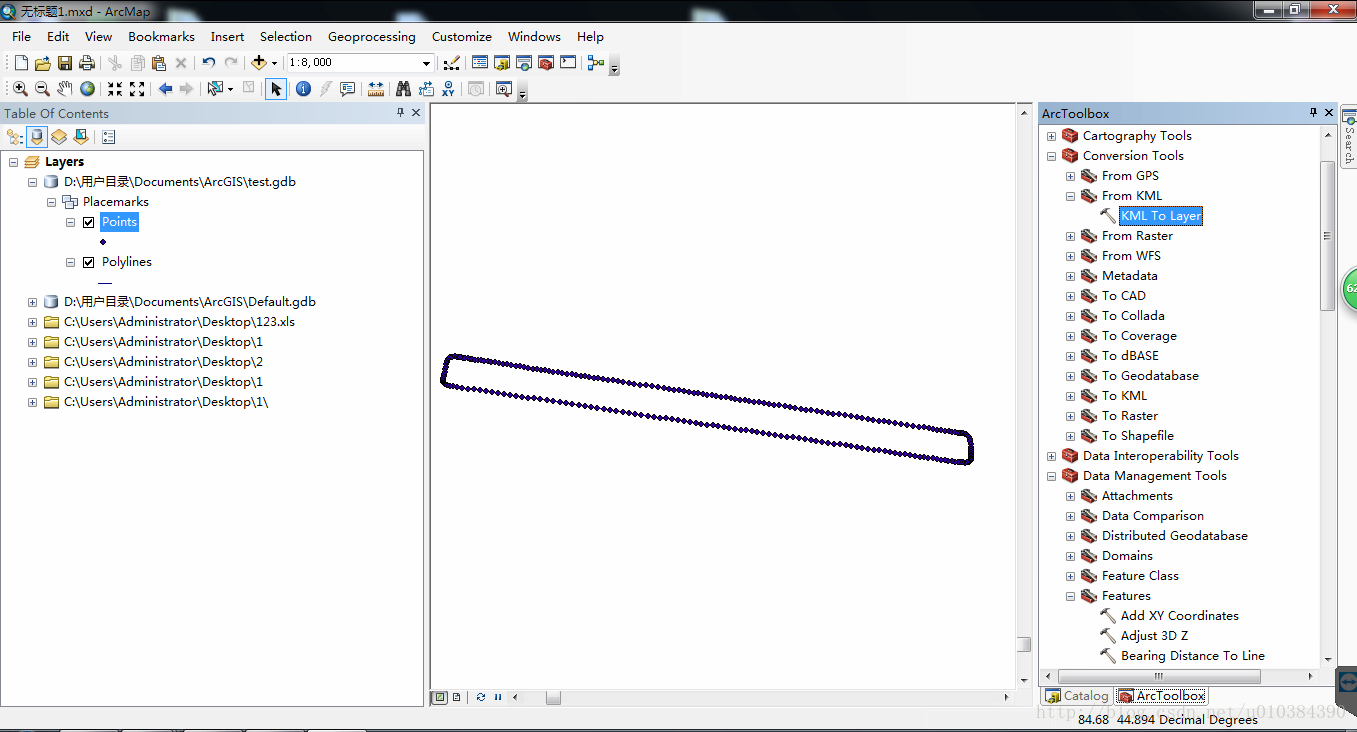Open the Find binoculars tool
1357x732 pixels.
pyautogui.click(x=403, y=89)
